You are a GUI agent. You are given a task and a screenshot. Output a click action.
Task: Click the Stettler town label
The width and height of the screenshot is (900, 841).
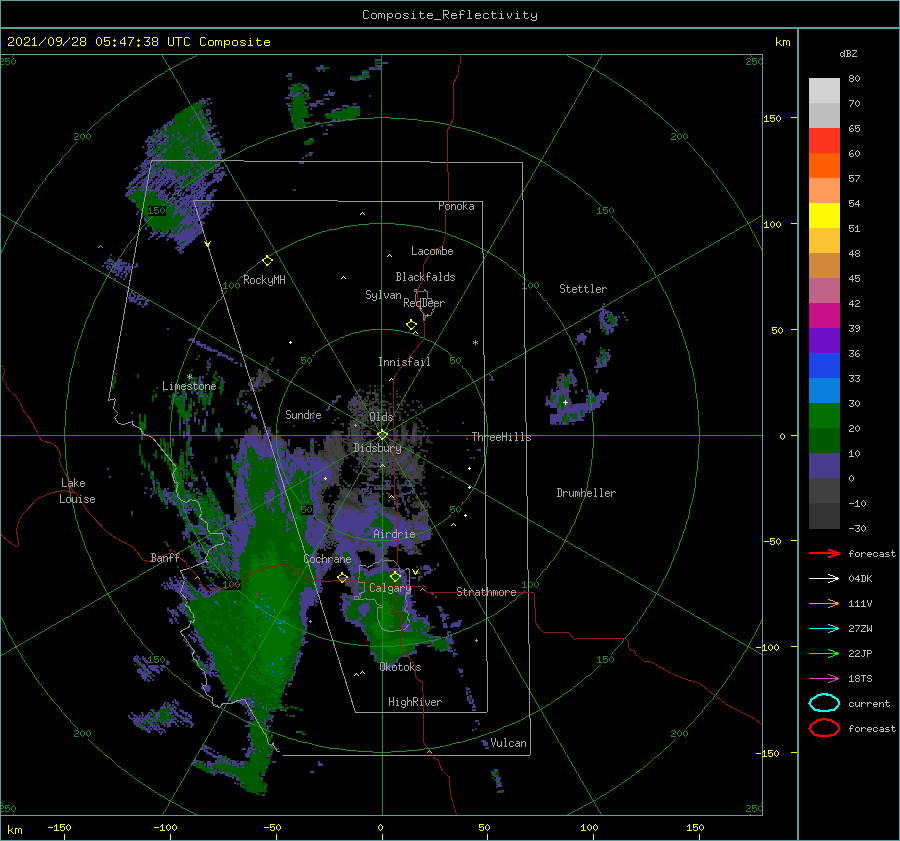(x=583, y=289)
